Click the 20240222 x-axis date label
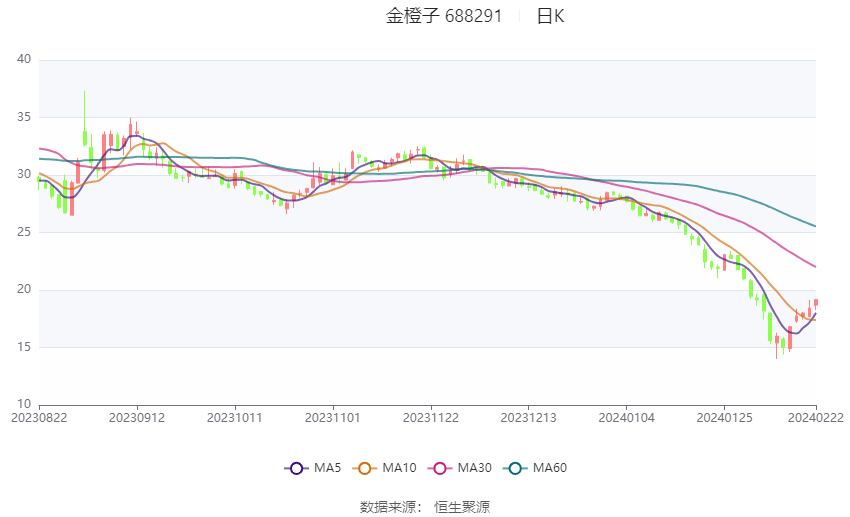 tap(815, 418)
